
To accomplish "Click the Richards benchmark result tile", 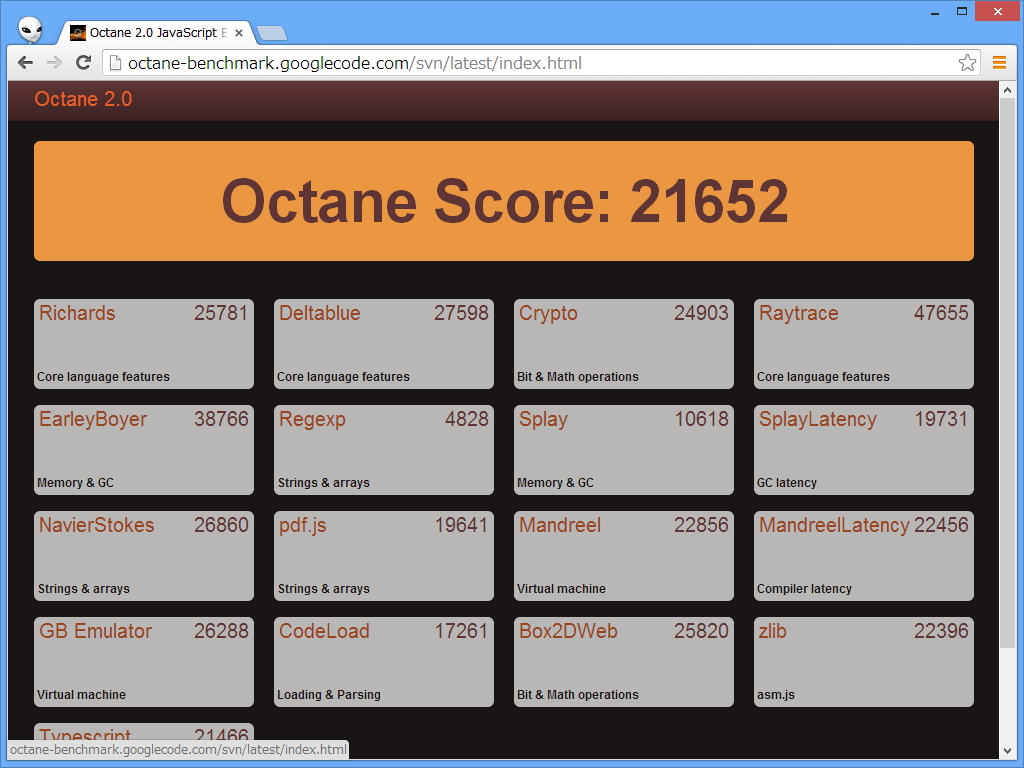I will pyautogui.click(x=143, y=344).
